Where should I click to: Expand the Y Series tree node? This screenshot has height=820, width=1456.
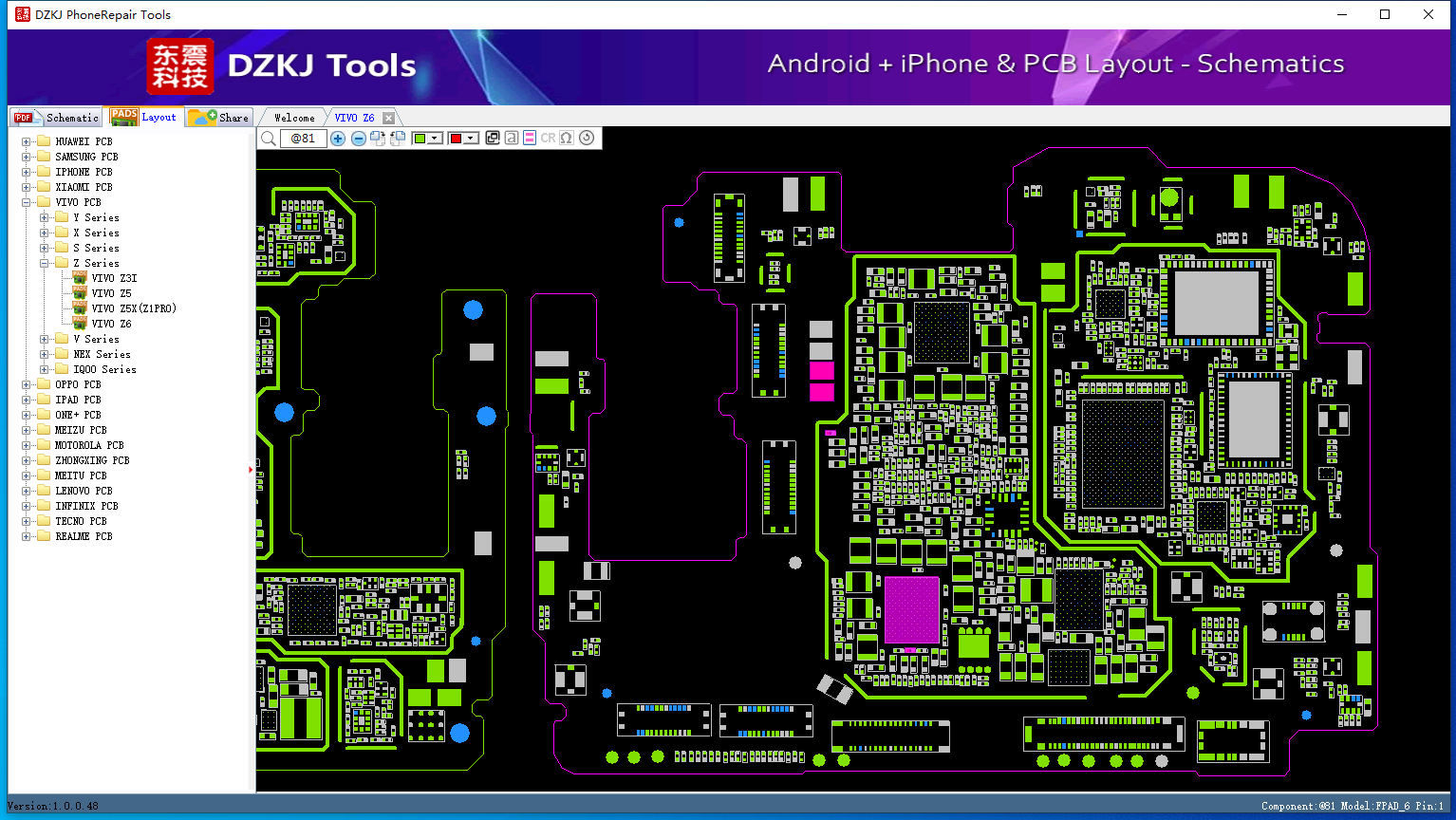(45, 217)
